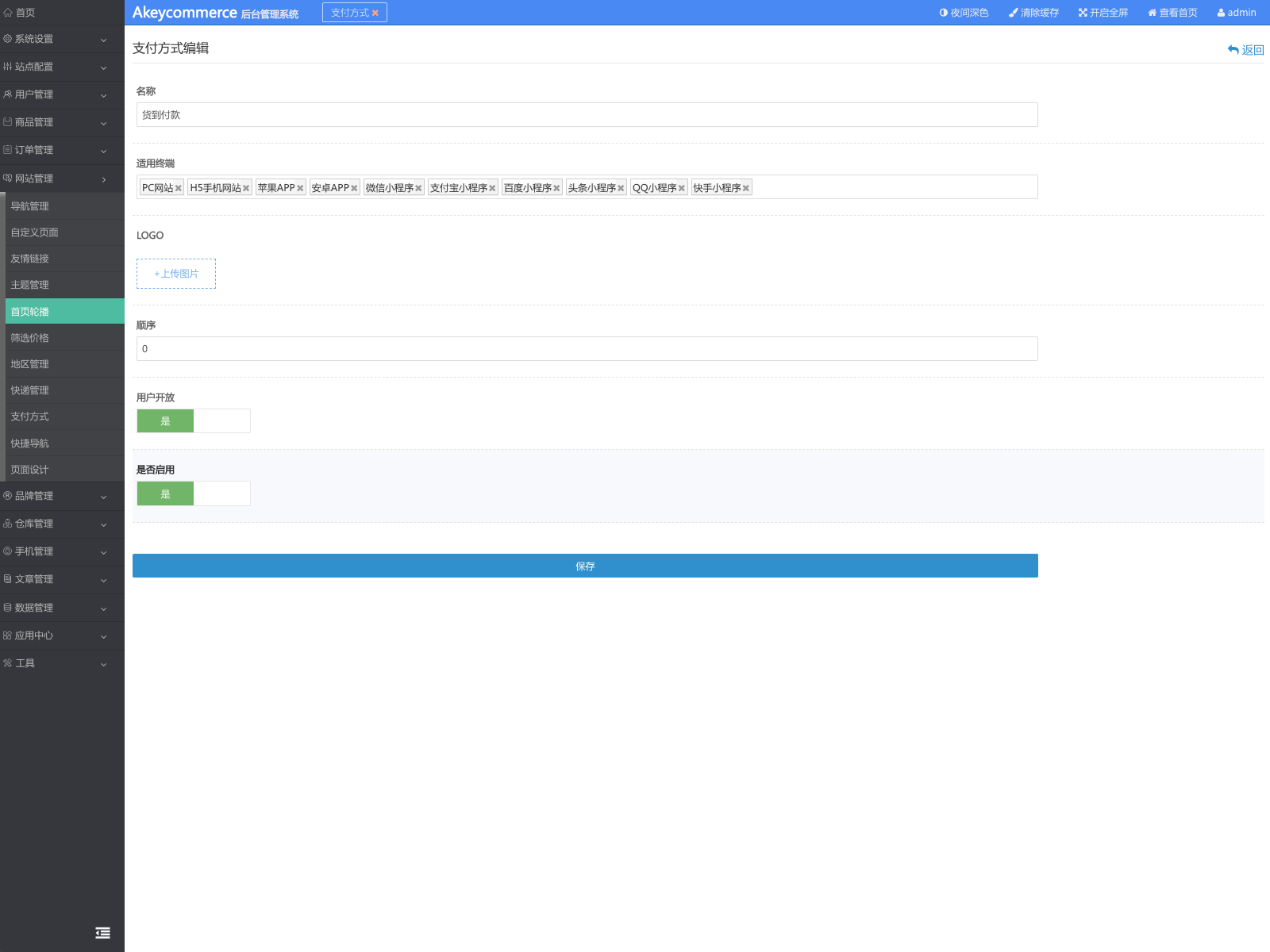Click the 返回 link
The image size is (1270, 952).
click(x=1245, y=50)
